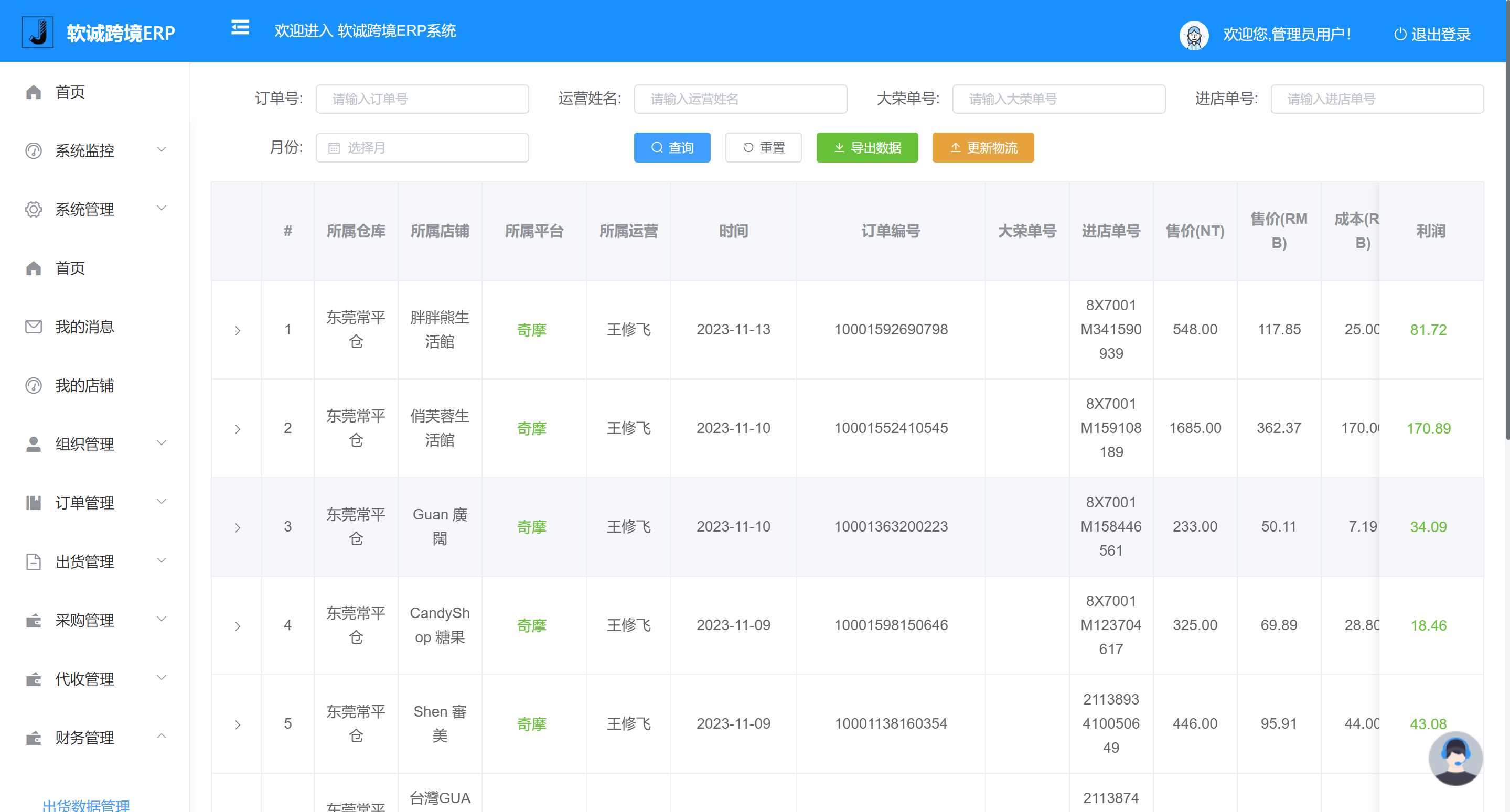Viewport: 1510px width, 812px height.
Task: Expand row 4 details arrow
Action: (238, 626)
